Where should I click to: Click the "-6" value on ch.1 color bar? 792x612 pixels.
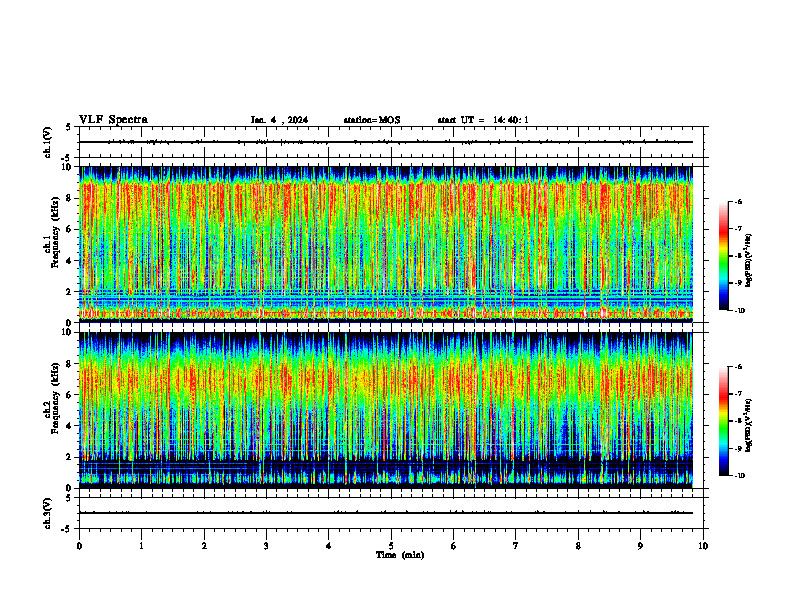[738, 201]
